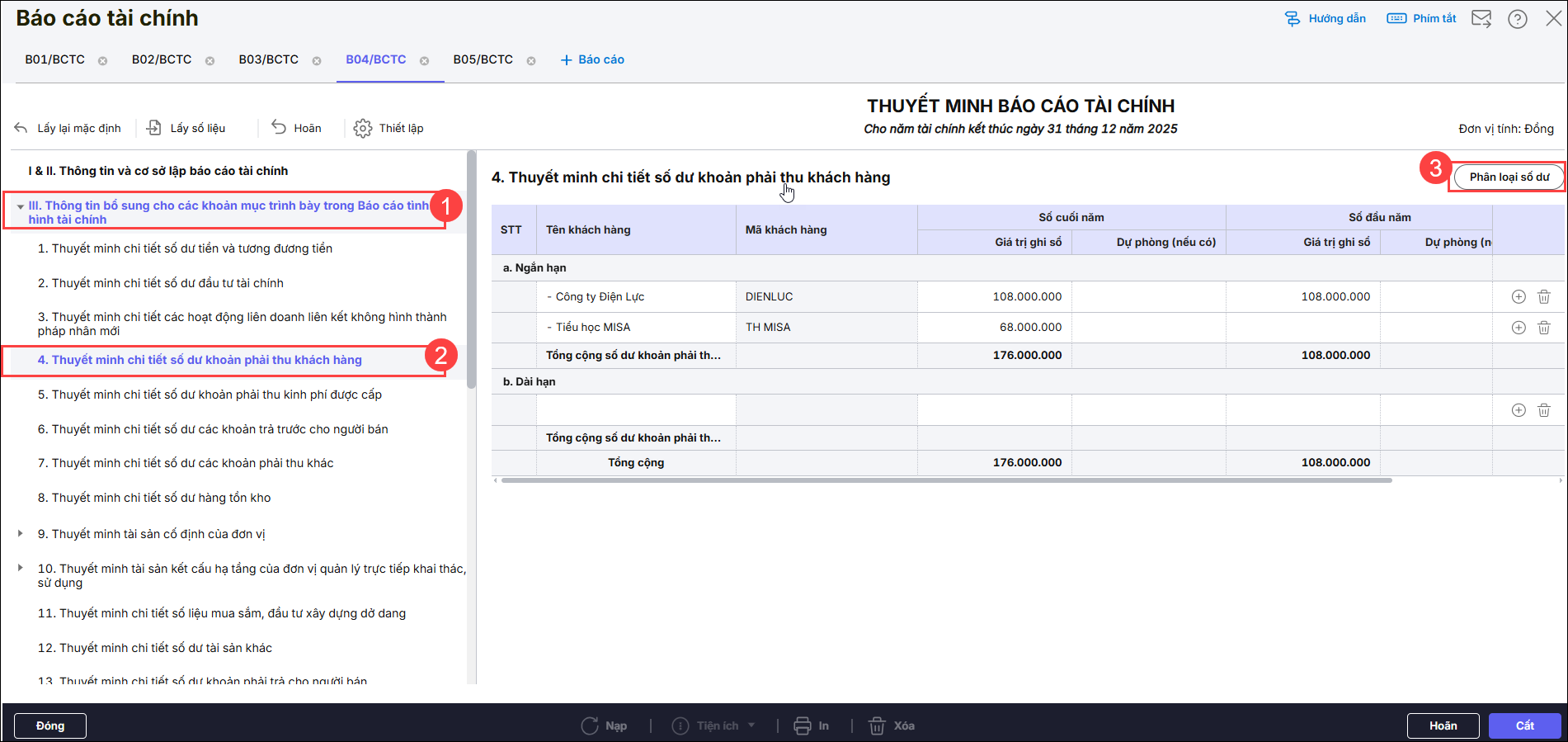
Task: Open the B05/BCTC tab
Action: [x=483, y=59]
